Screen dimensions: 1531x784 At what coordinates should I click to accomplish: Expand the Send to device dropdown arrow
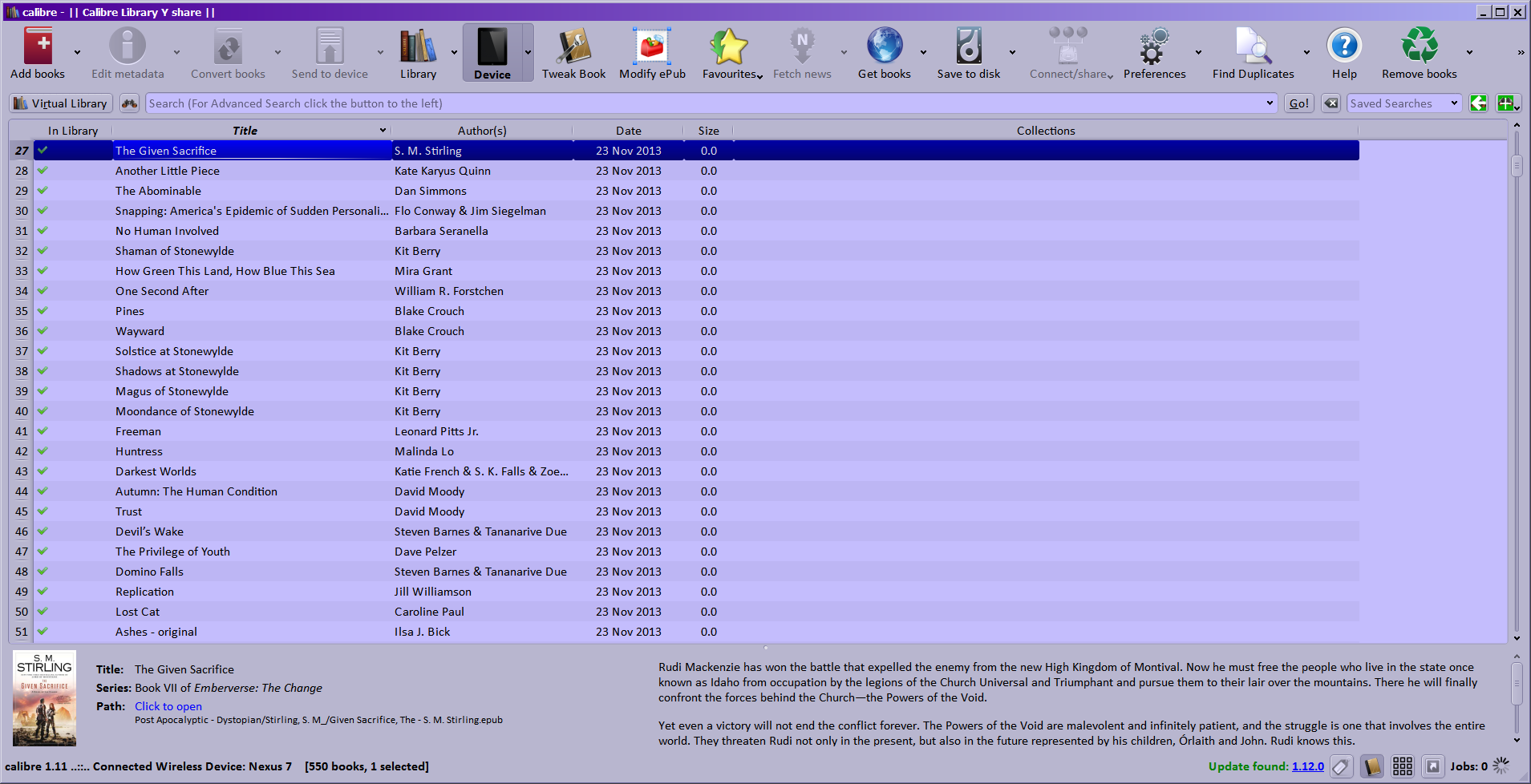pyautogui.click(x=380, y=53)
